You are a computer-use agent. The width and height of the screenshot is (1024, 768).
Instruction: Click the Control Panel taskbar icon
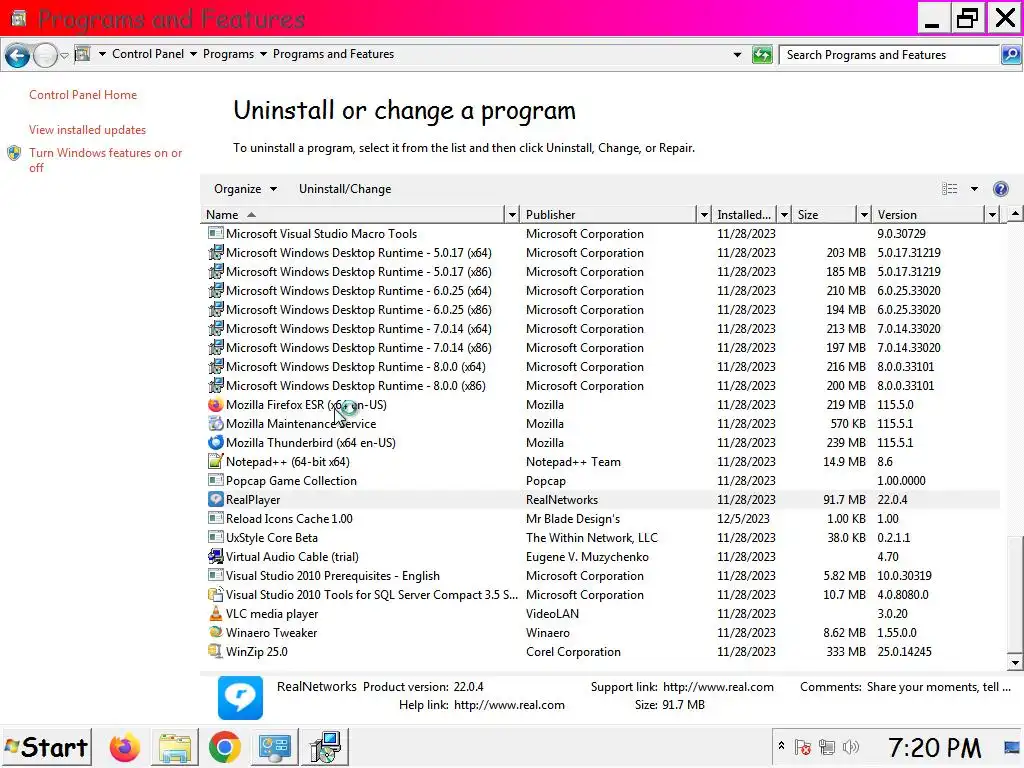[x=274, y=748]
